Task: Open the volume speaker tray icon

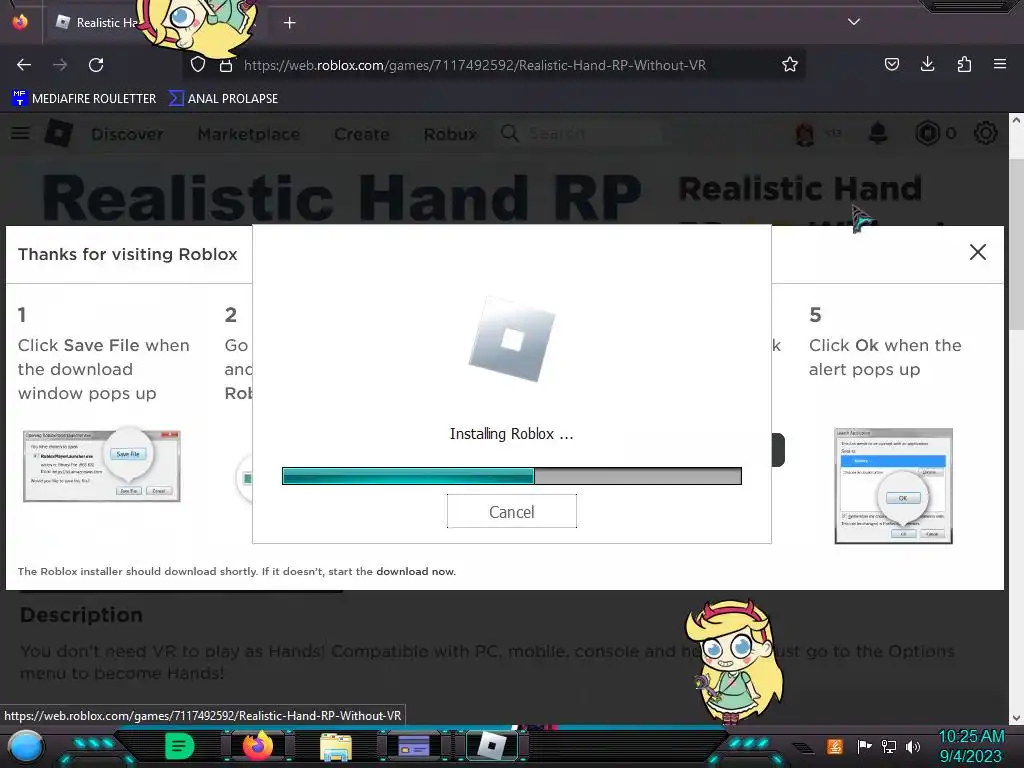Action: 913,746
